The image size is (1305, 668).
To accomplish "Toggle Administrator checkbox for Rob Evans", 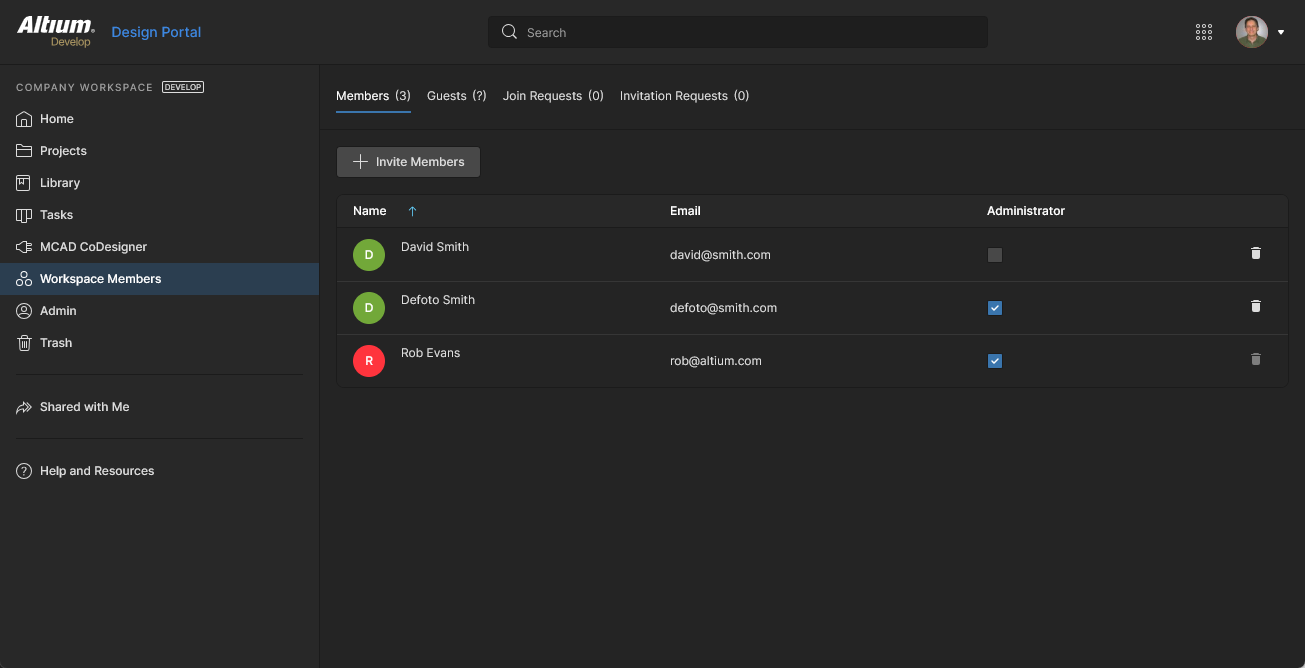I will (x=994, y=361).
